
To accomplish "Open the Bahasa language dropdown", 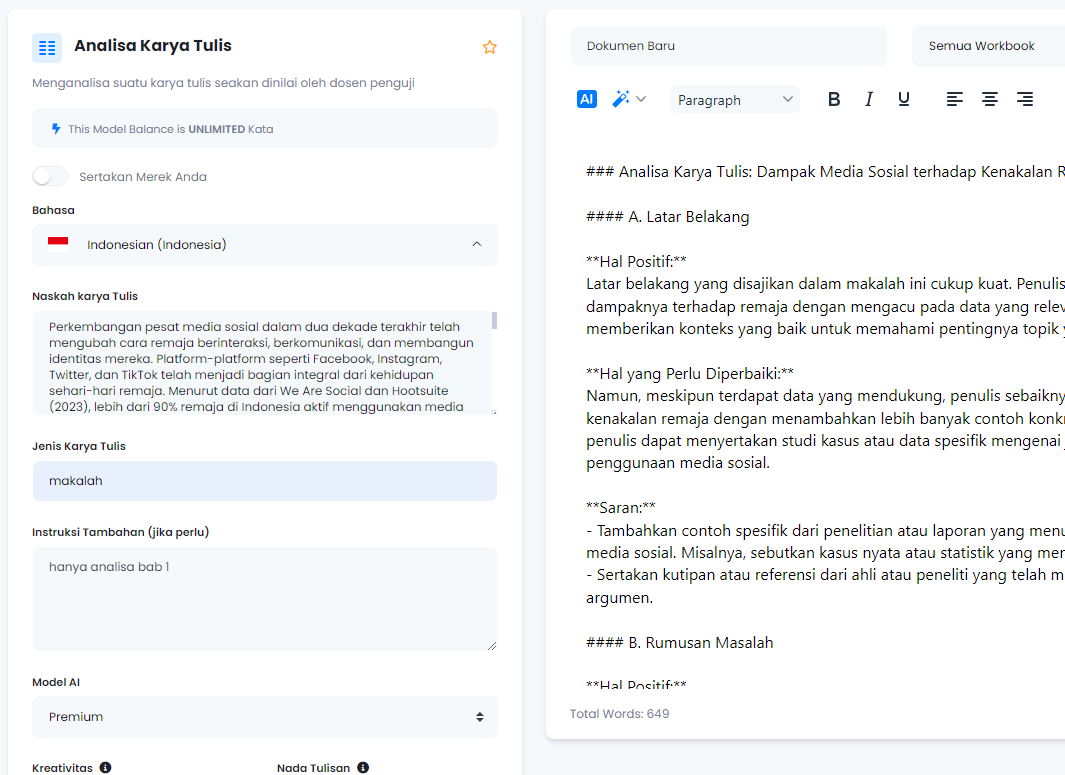I will tap(264, 245).
